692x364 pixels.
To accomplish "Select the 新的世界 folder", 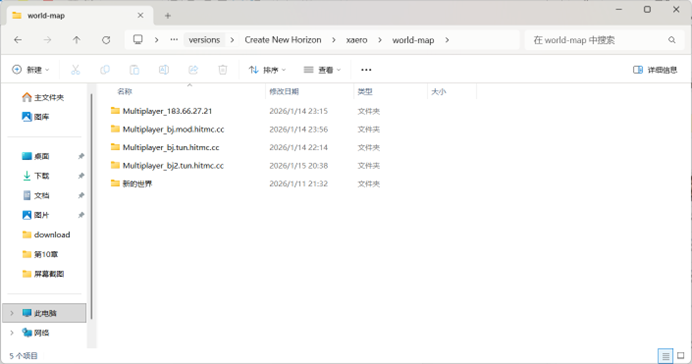I will tap(132, 183).
